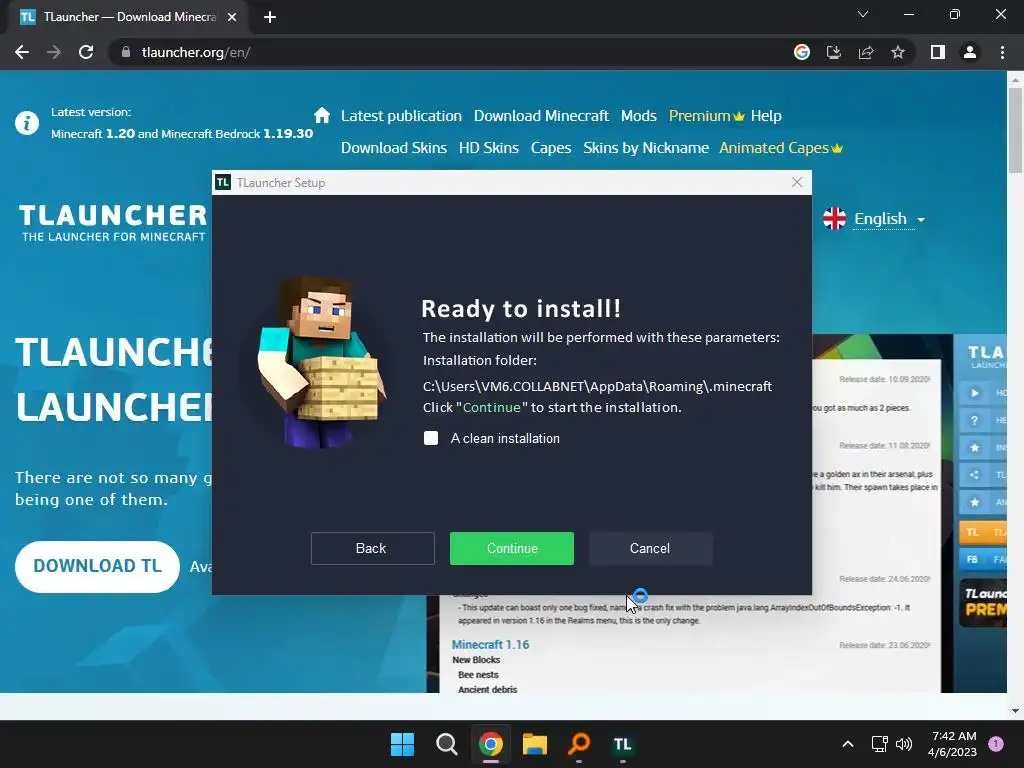Screen dimensions: 1024x768
Task: Go back in the browser
Action: (x=22, y=52)
